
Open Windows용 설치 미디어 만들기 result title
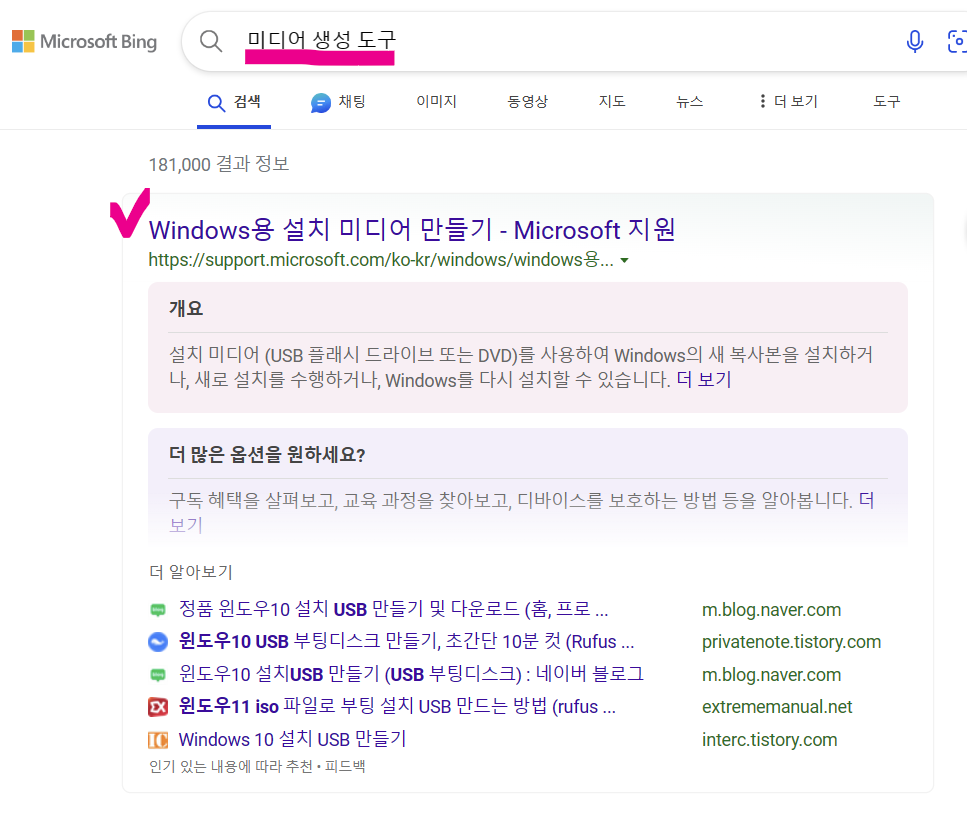point(412,230)
